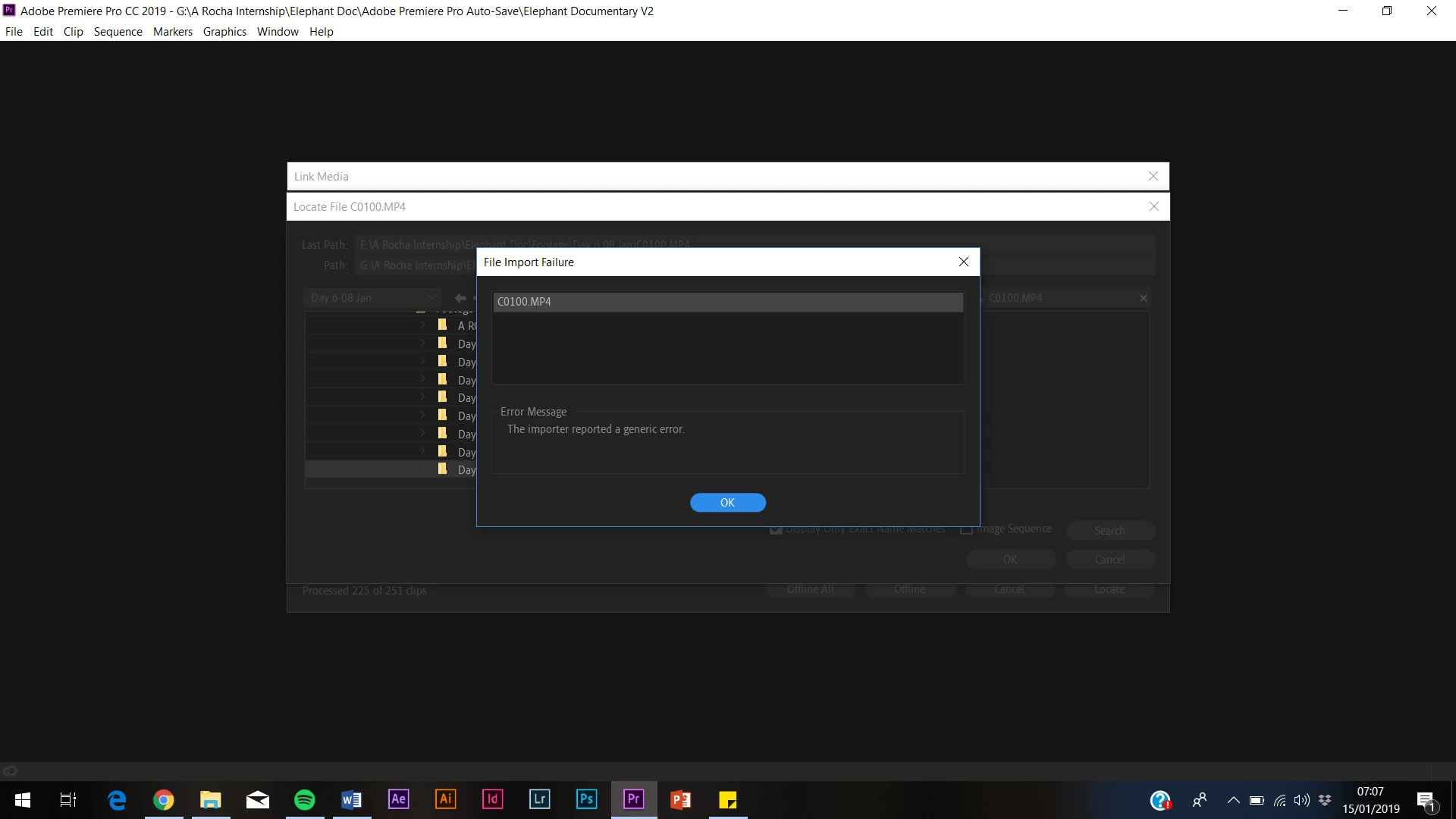Open the Day 6 08 Jan folder dropdown
1456x819 pixels.
(372, 298)
